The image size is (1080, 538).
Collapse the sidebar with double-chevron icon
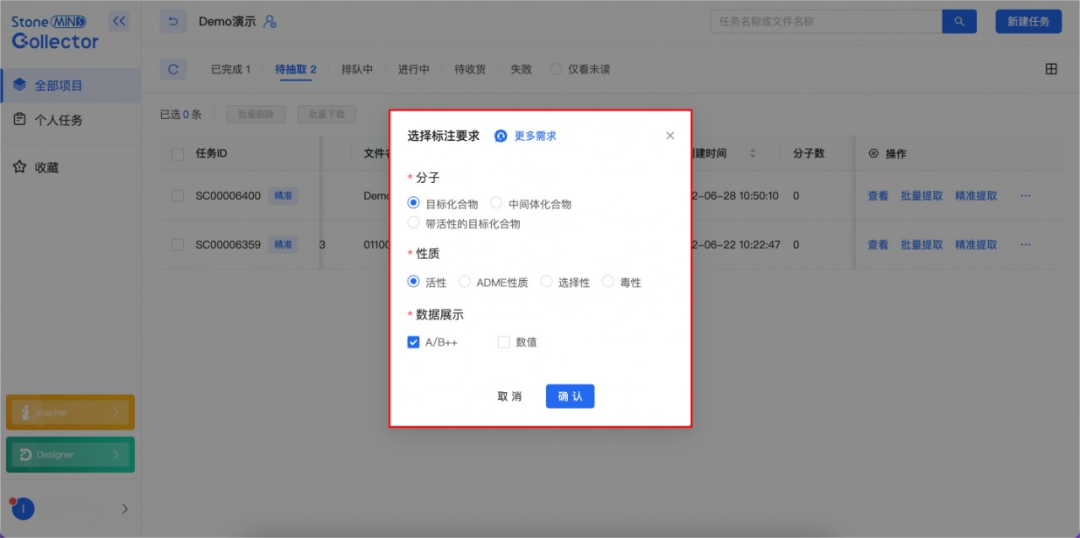click(x=119, y=21)
